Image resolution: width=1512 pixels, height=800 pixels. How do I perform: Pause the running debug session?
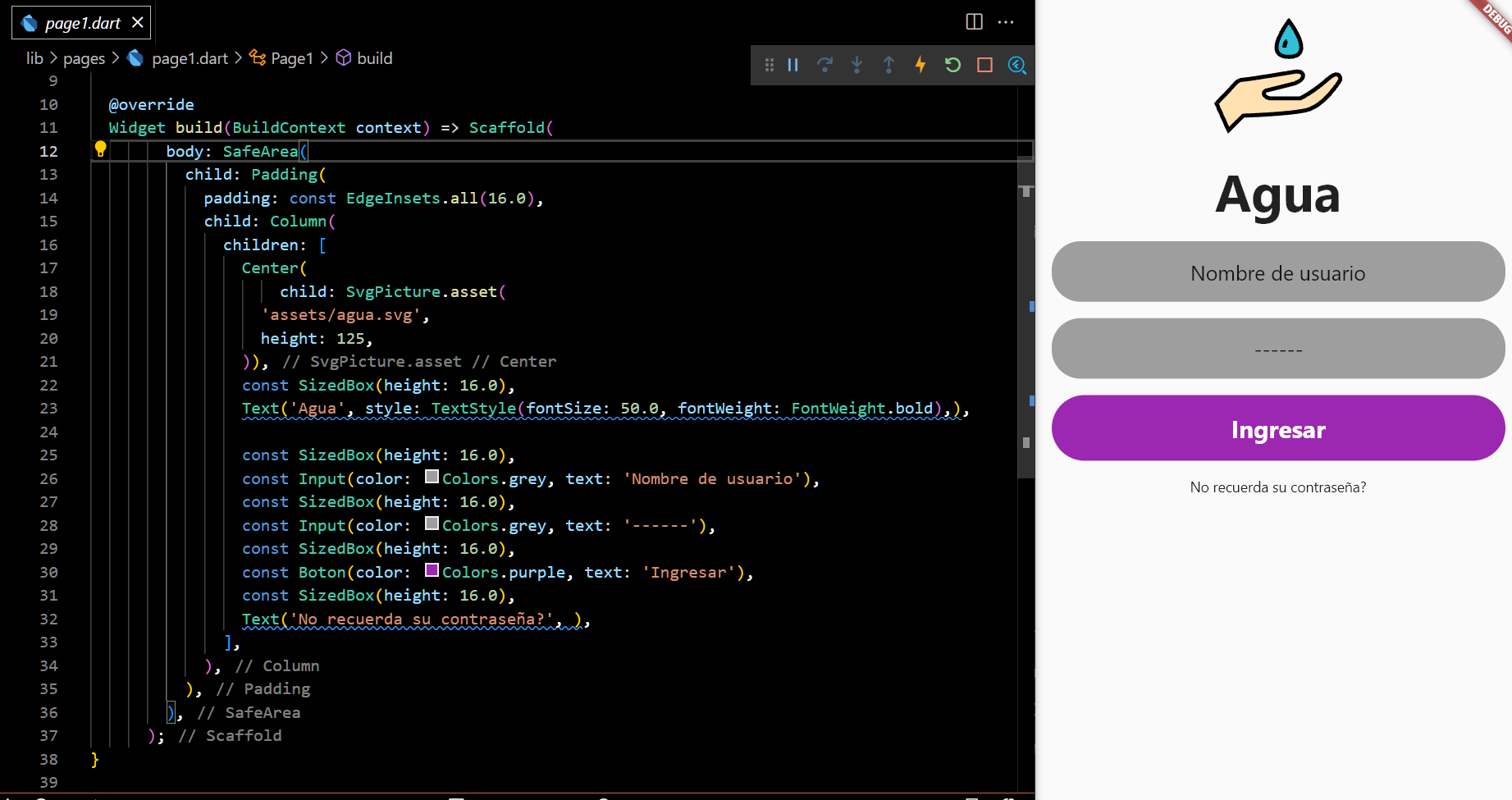[793, 65]
